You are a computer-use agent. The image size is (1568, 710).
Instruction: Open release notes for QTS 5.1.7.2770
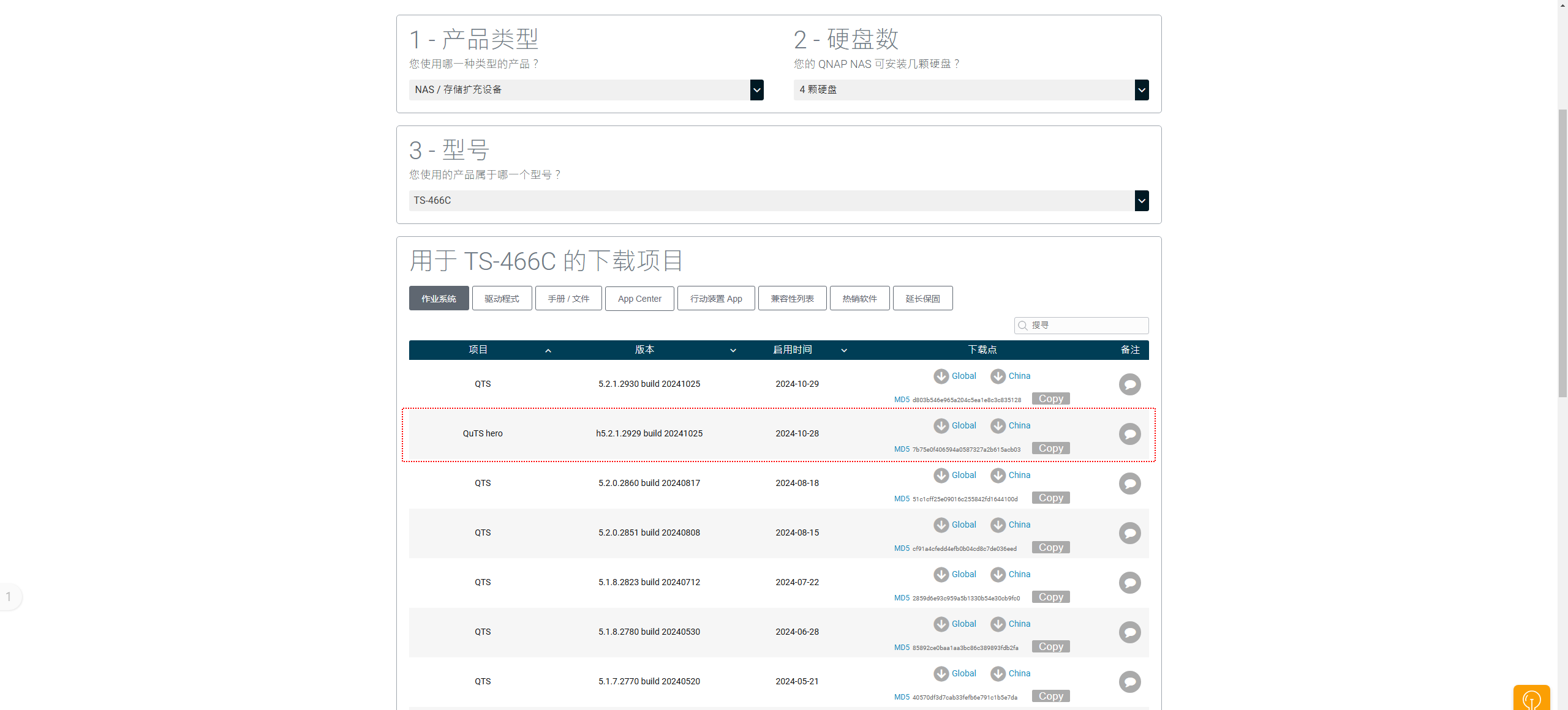[1129, 682]
